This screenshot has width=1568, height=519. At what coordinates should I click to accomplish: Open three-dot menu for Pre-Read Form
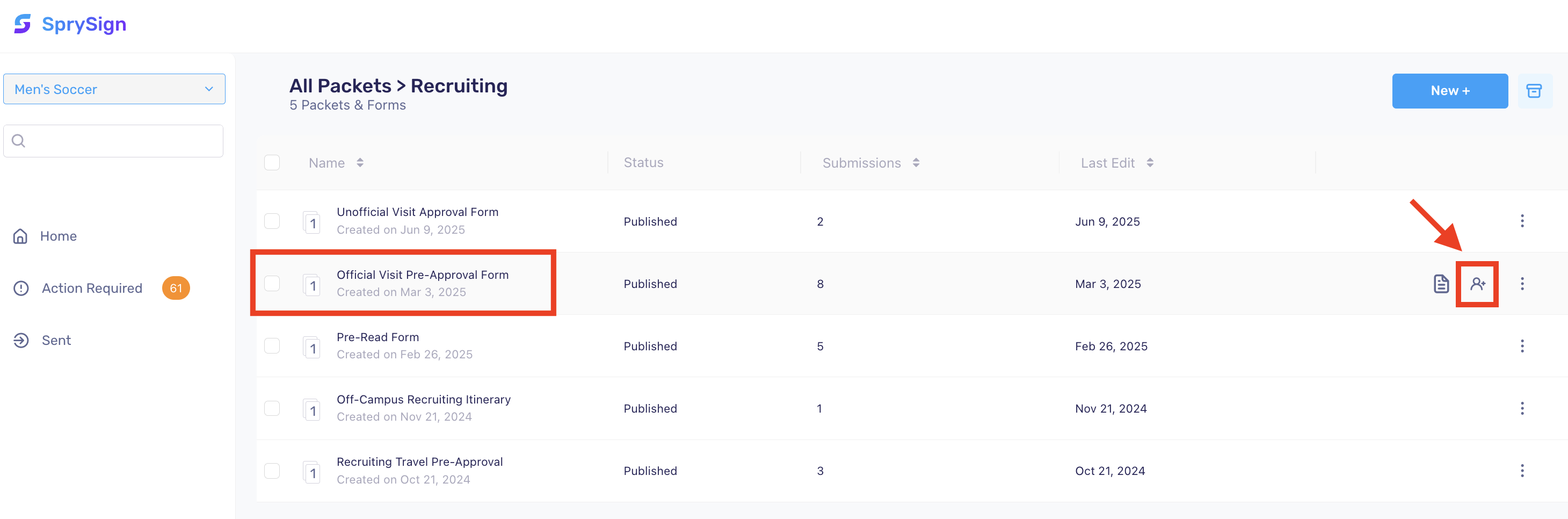tap(1522, 346)
